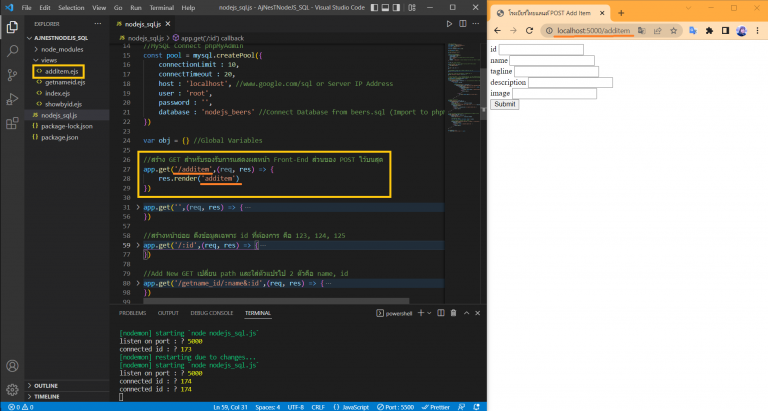Reload the page in Chrome
Screen dimensions: 768x411
click(x=531, y=31)
